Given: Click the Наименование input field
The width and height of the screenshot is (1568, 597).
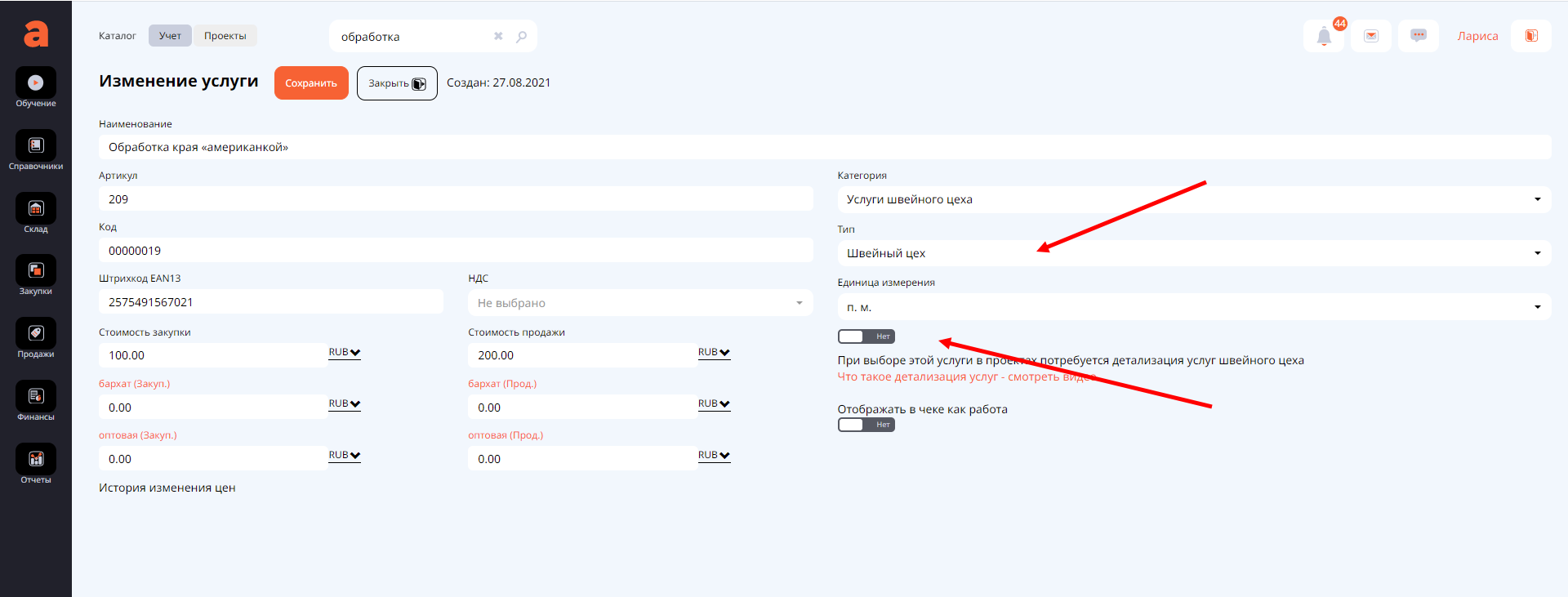Looking at the screenshot, I should click(824, 147).
